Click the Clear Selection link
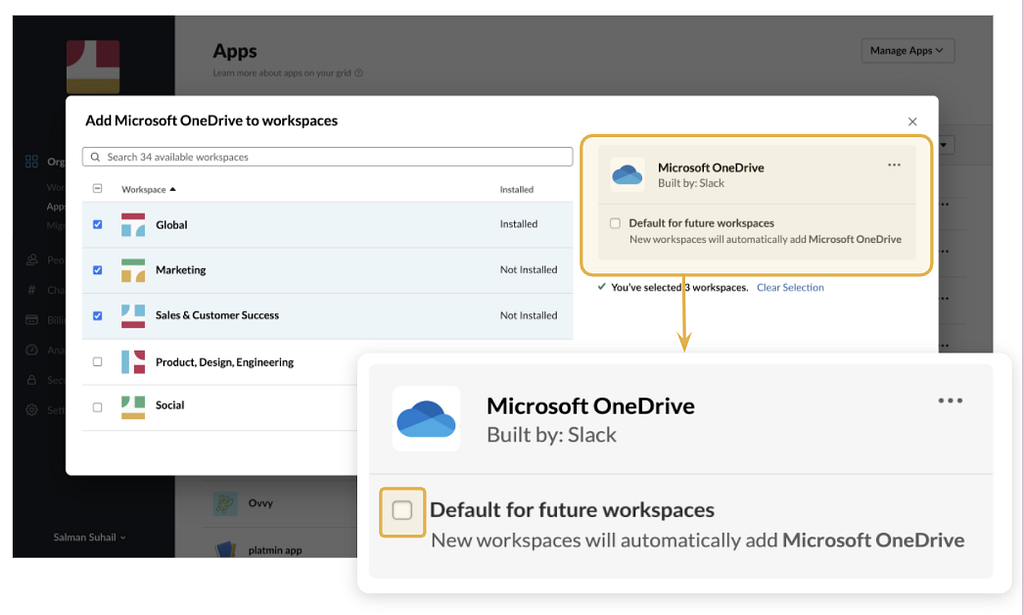Screen dimensions: 1024x615 point(790,287)
